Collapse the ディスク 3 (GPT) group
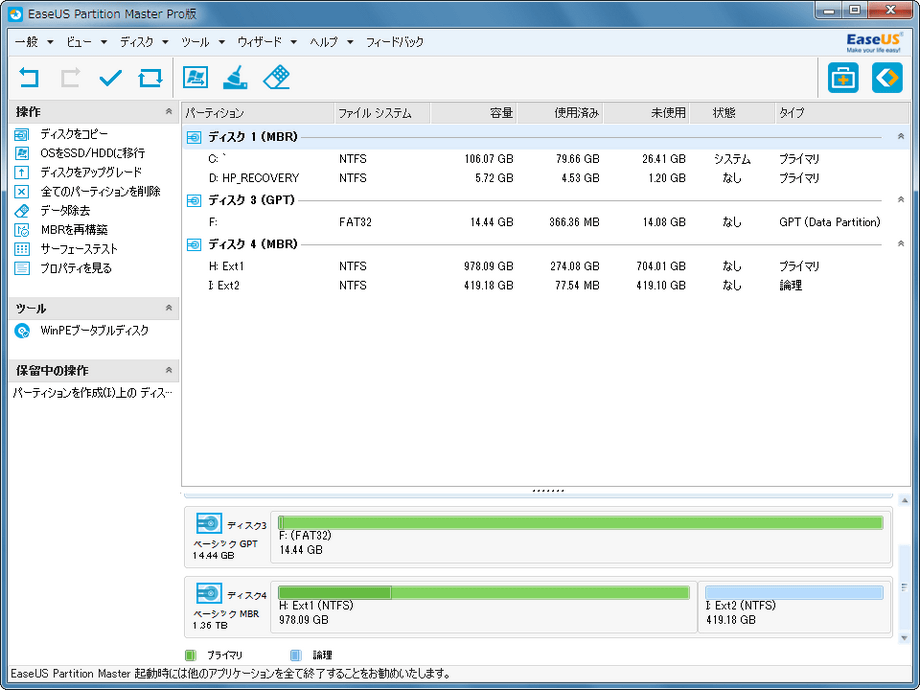Screen dimensions: 920x690 tap(901, 200)
